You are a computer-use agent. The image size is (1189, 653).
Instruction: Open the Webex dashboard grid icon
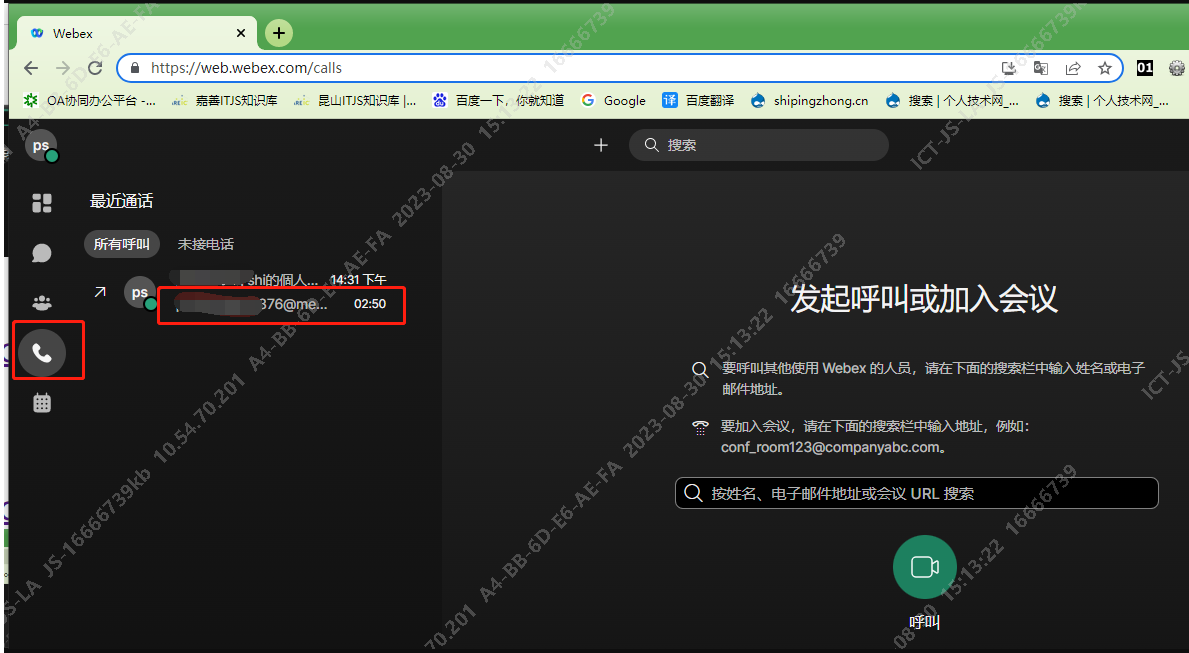click(42, 202)
